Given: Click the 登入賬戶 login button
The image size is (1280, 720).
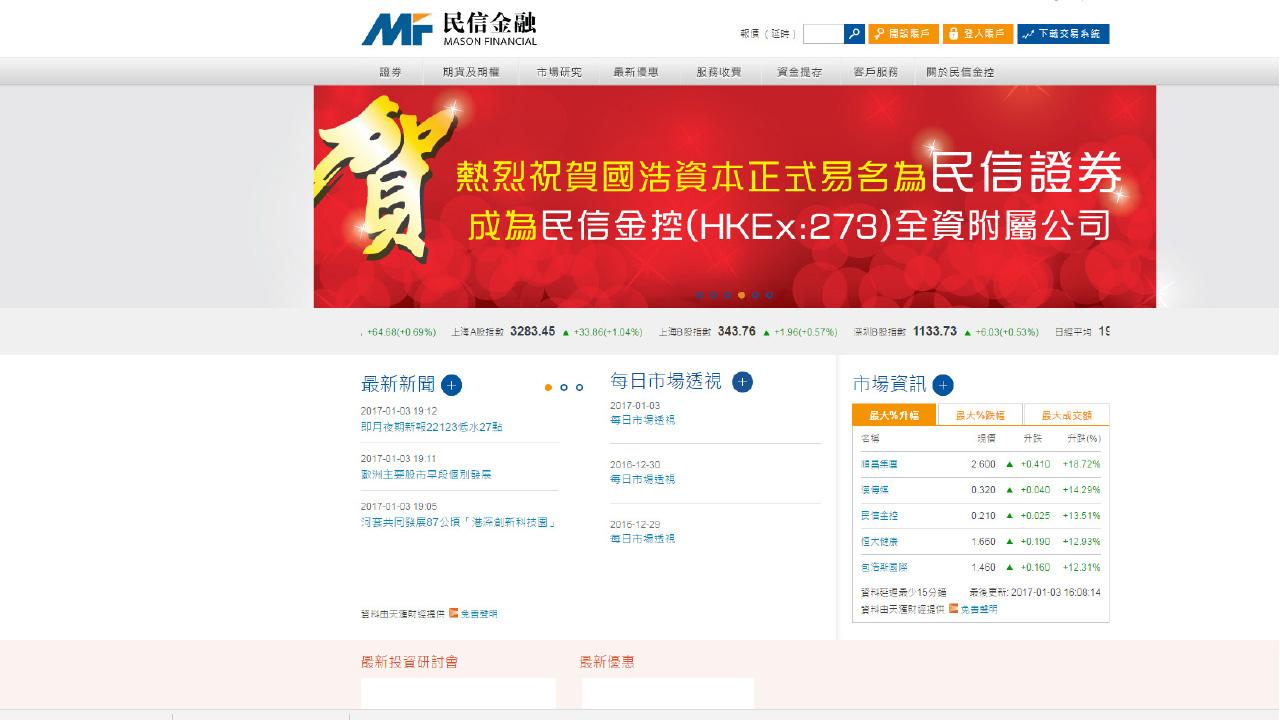Looking at the screenshot, I should coord(978,34).
